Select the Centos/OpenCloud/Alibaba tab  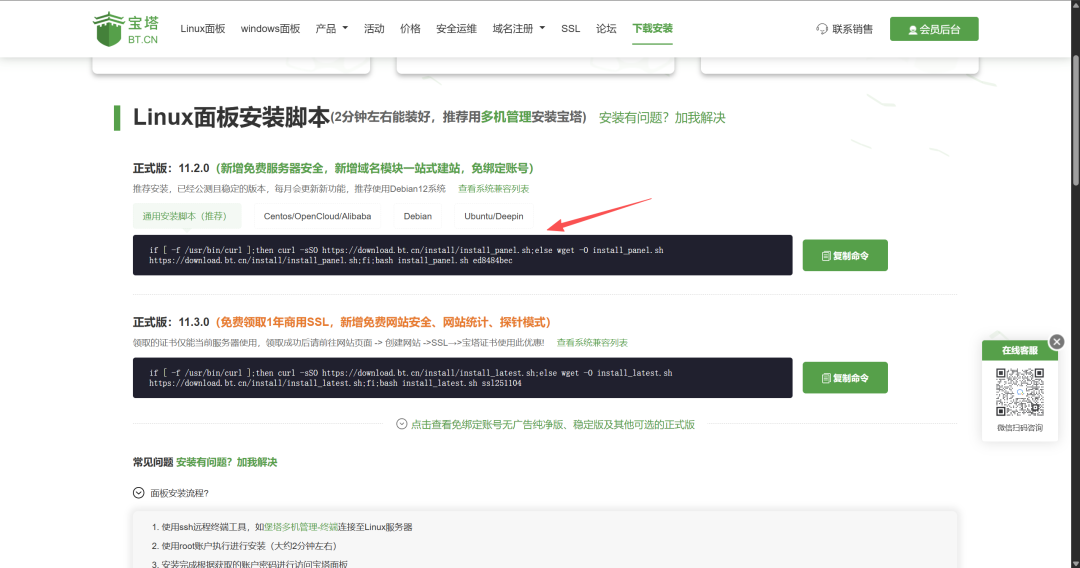[x=318, y=216]
